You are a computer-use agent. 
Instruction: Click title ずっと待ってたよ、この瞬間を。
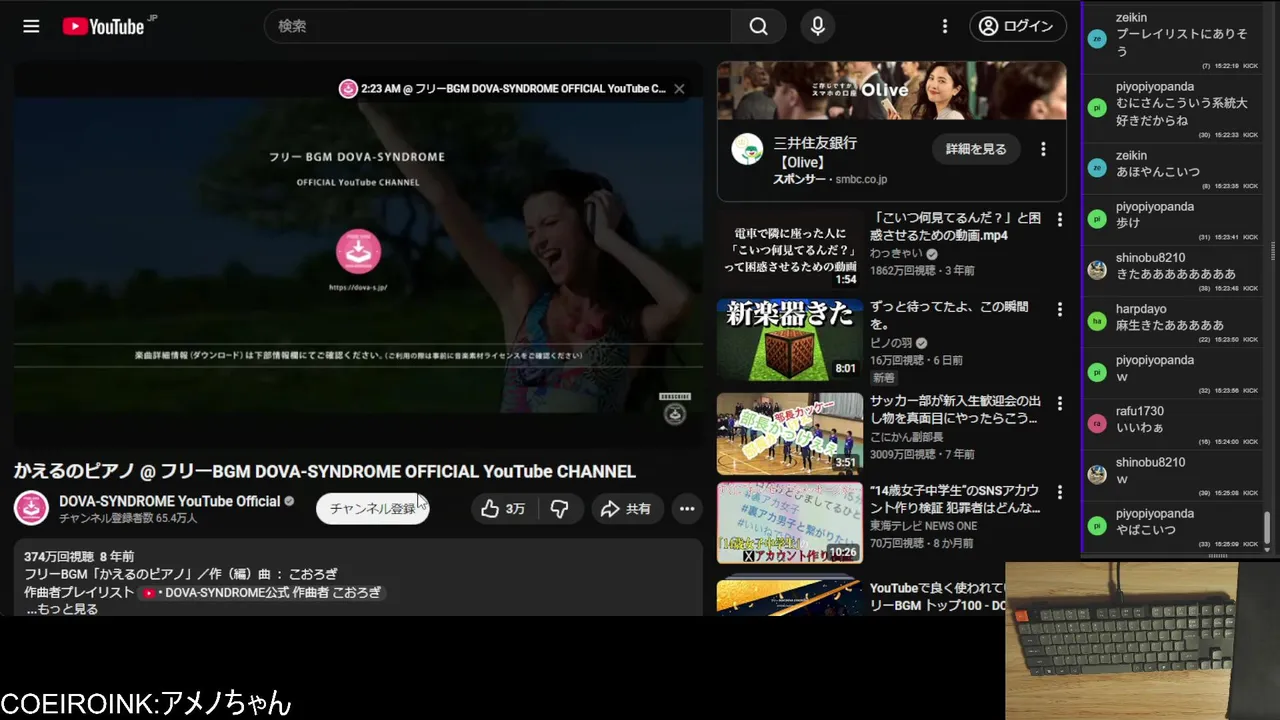pos(949,315)
